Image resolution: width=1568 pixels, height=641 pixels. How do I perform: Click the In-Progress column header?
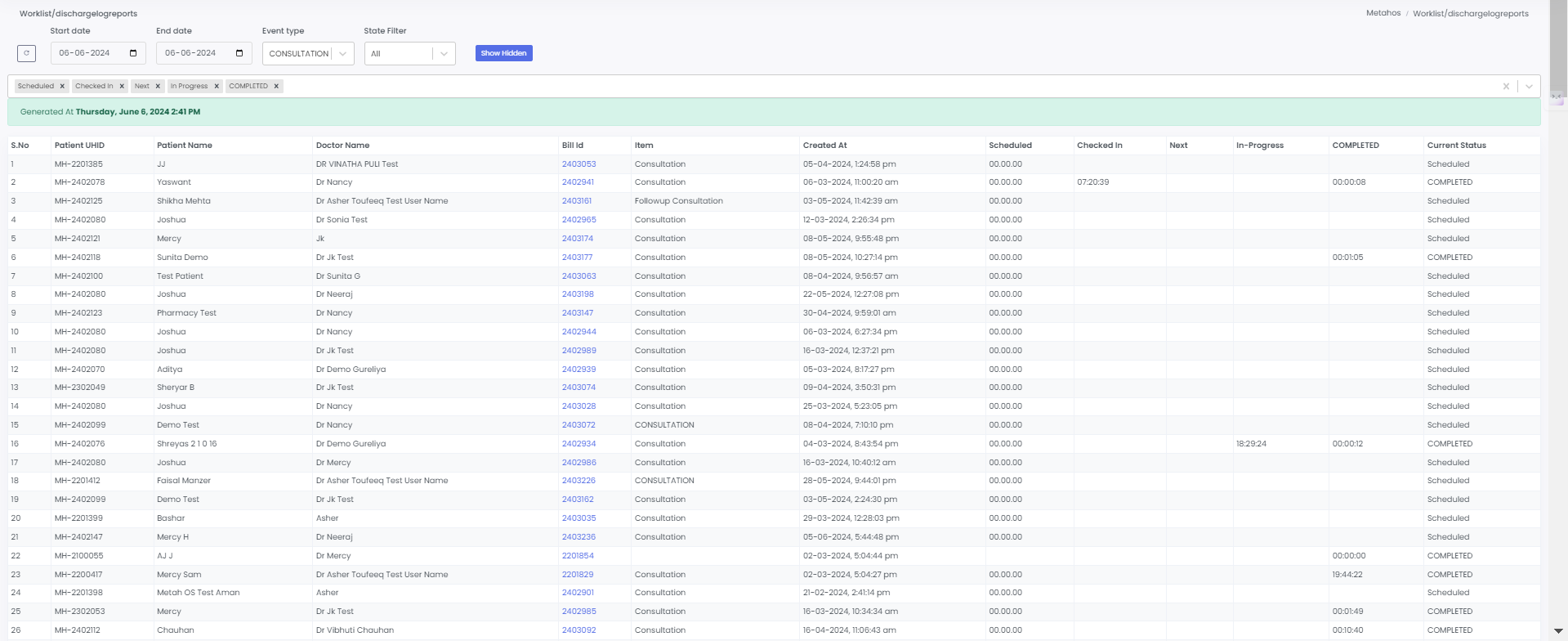click(x=1259, y=145)
